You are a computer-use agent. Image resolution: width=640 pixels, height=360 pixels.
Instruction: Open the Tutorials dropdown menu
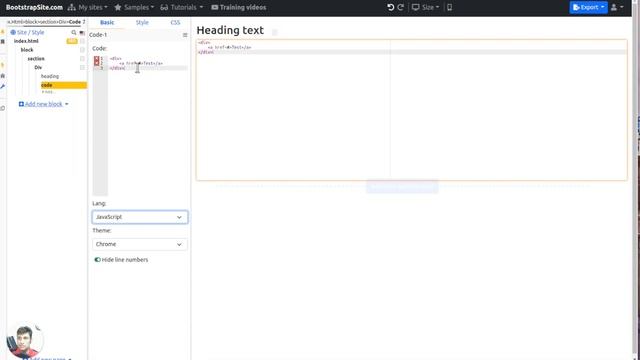pos(182,7)
